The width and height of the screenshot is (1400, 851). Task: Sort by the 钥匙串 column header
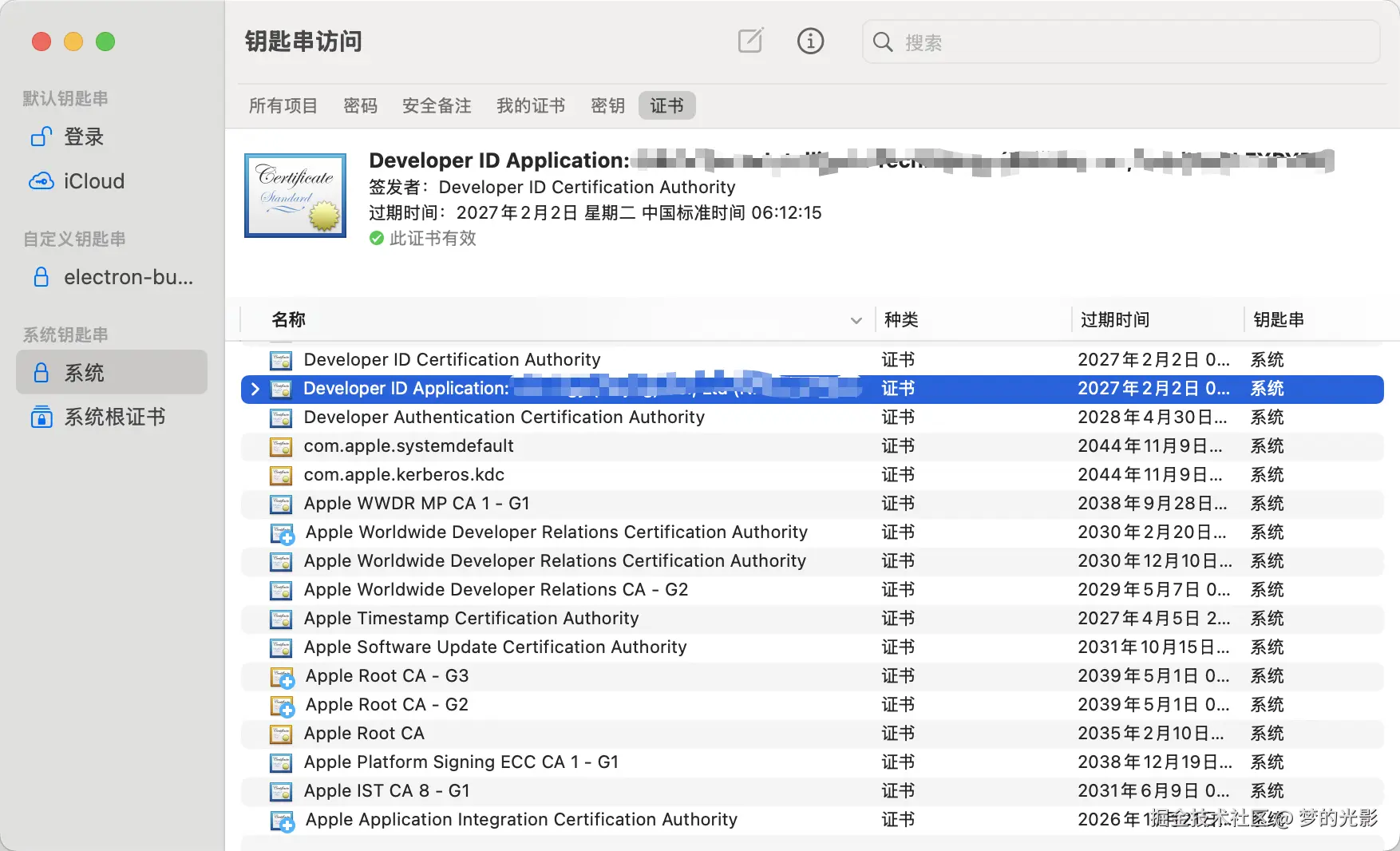coord(1279,320)
